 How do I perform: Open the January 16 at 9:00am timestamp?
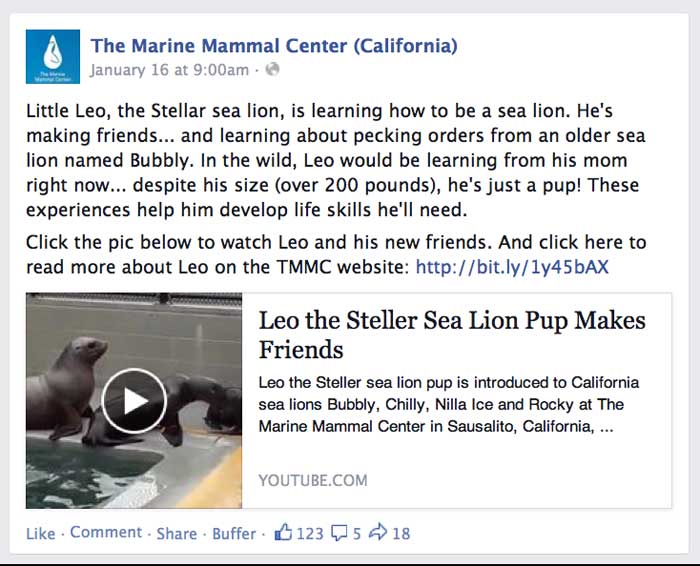[169, 70]
